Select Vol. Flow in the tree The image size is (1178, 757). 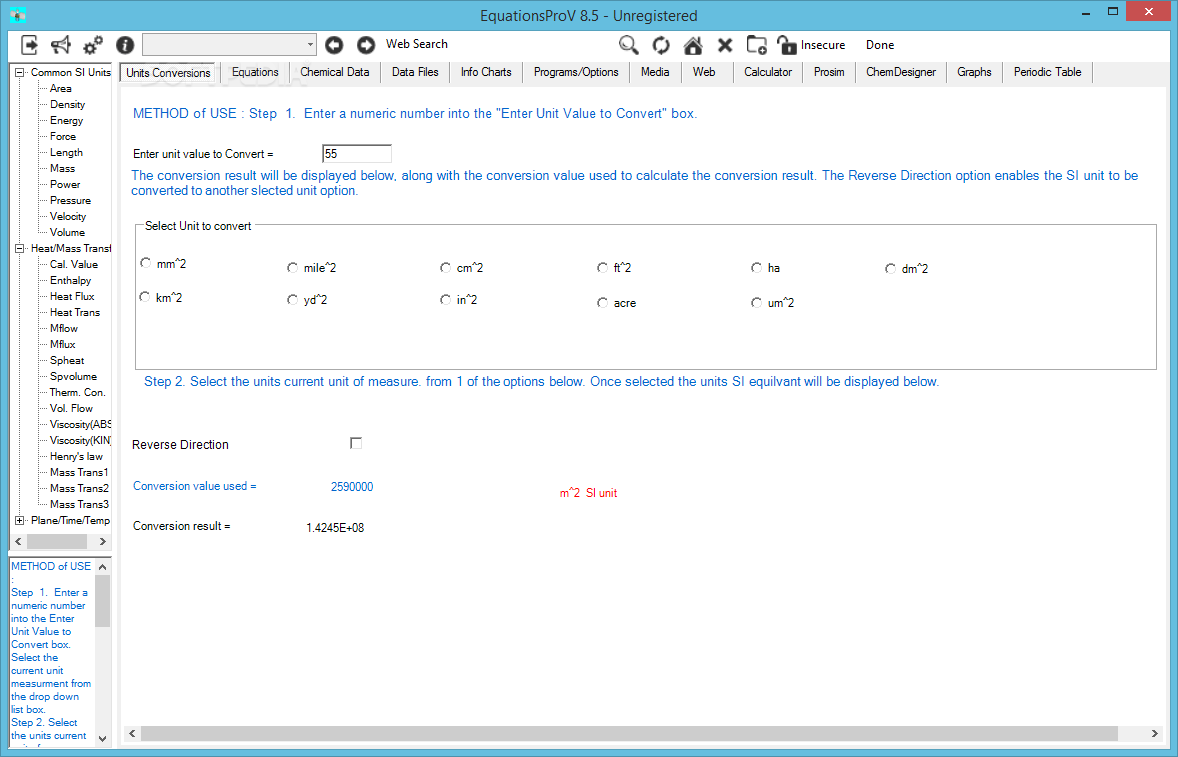[x=71, y=408]
